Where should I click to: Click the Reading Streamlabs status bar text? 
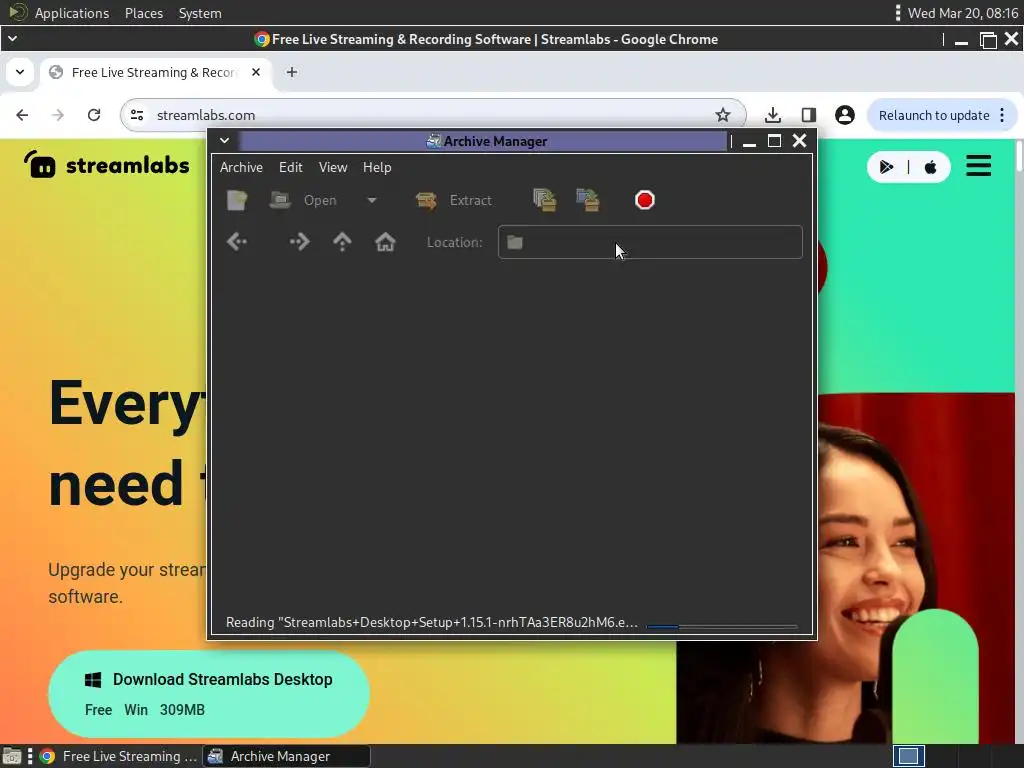point(432,622)
